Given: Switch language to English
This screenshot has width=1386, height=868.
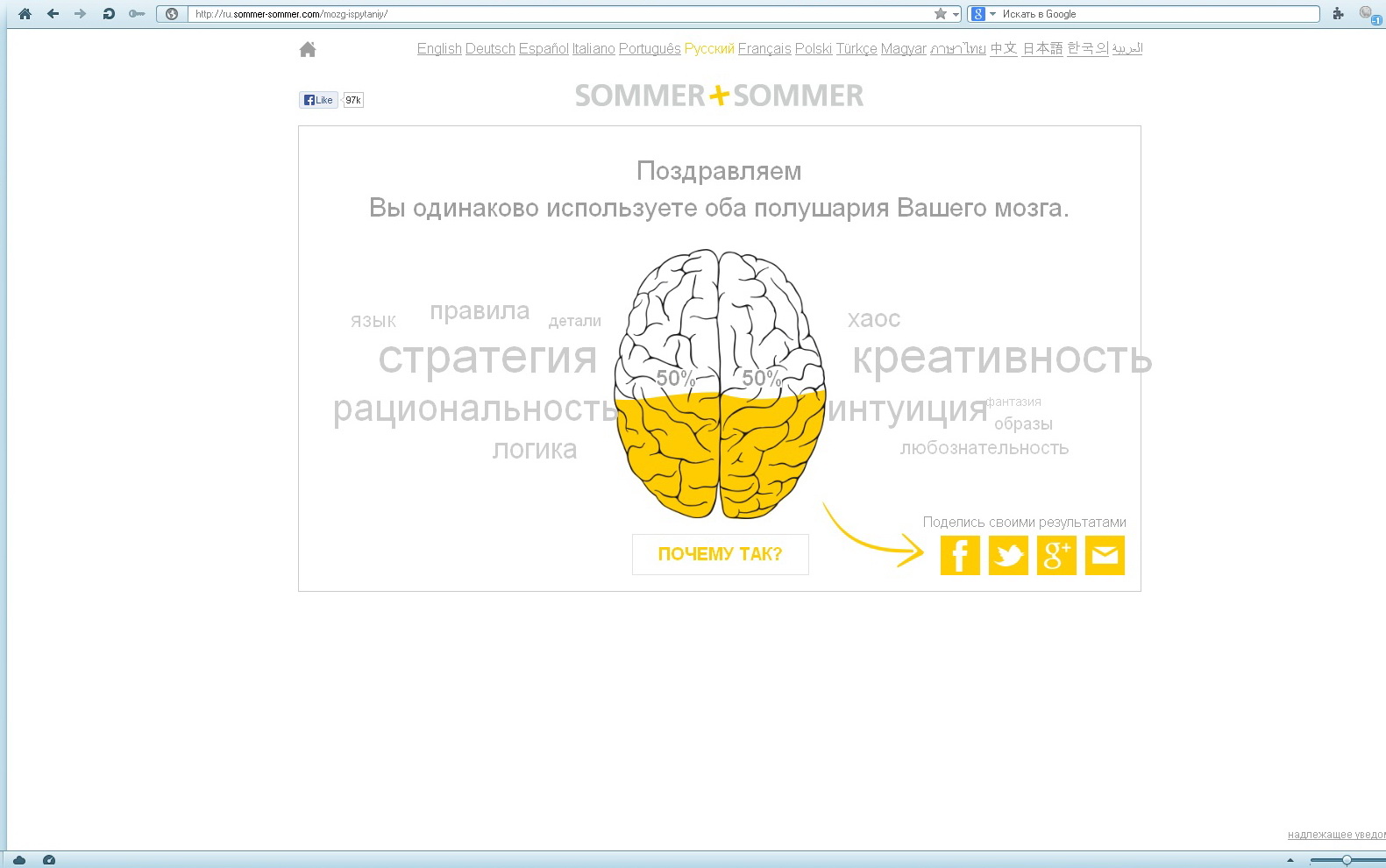Looking at the screenshot, I should click(439, 49).
